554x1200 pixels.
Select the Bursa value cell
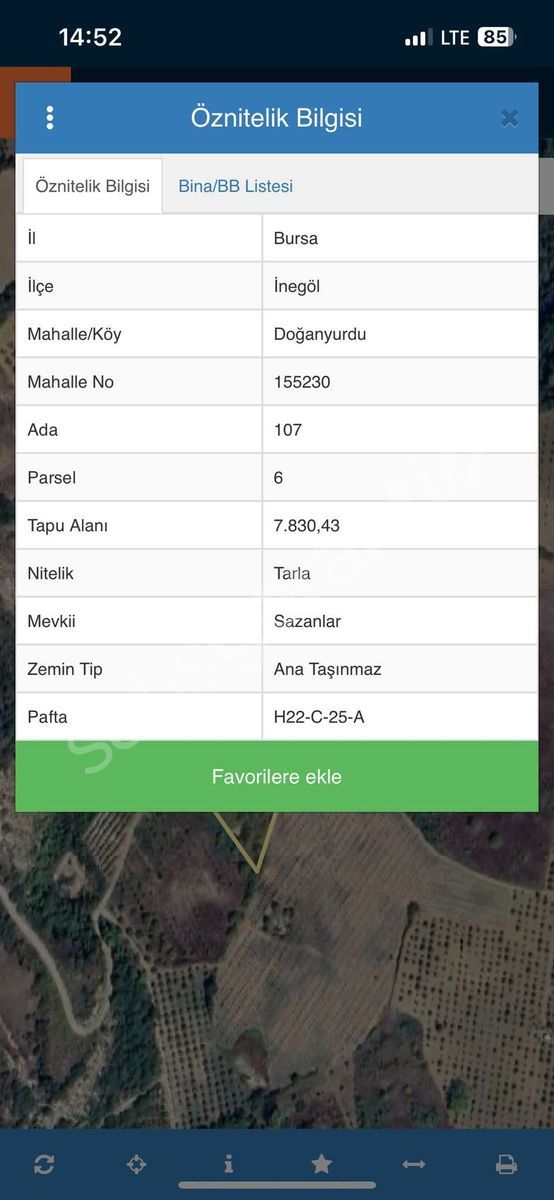click(x=400, y=238)
